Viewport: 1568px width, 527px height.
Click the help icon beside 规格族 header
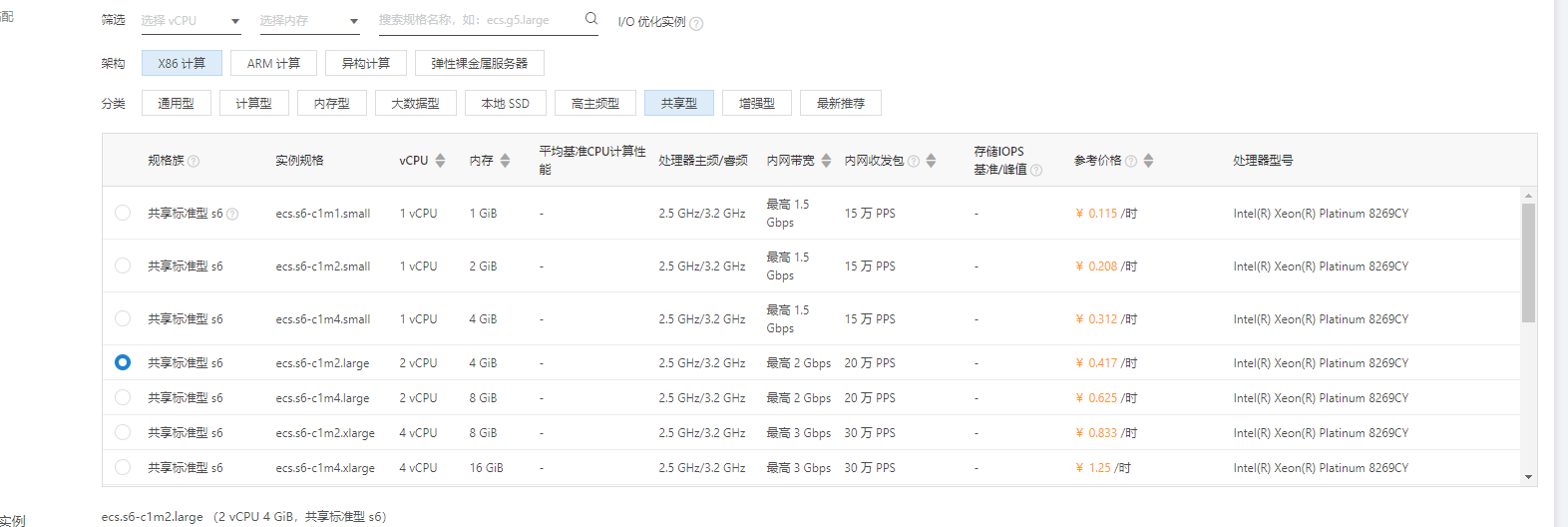tap(194, 161)
